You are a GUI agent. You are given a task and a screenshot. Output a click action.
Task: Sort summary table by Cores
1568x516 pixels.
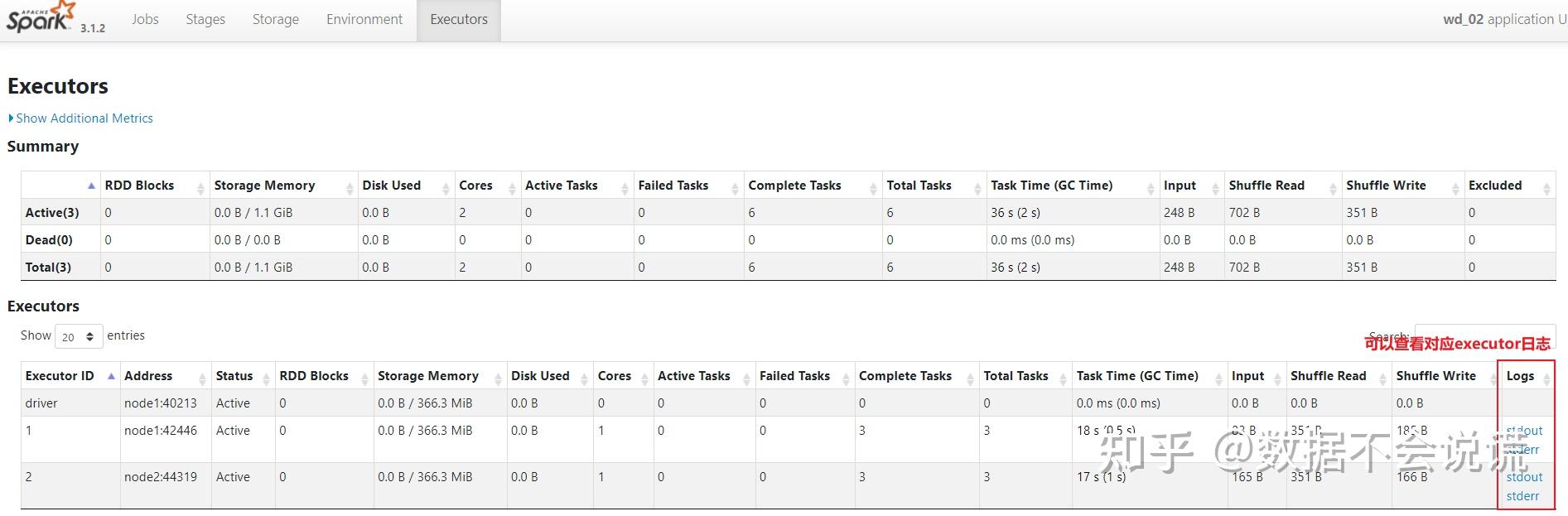475,186
